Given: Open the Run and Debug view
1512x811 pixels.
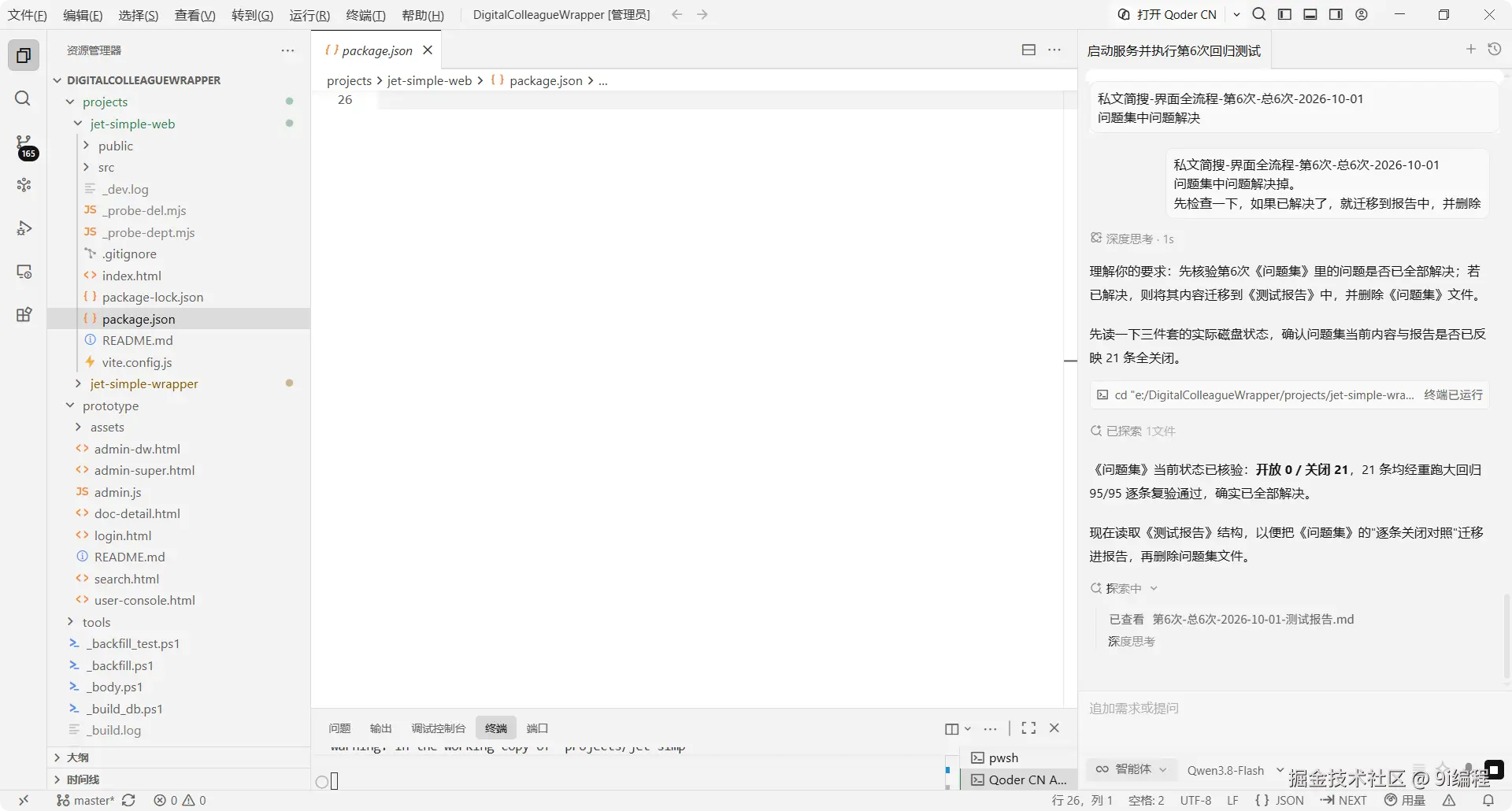Looking at the screenshot, I should pos(24,228).
